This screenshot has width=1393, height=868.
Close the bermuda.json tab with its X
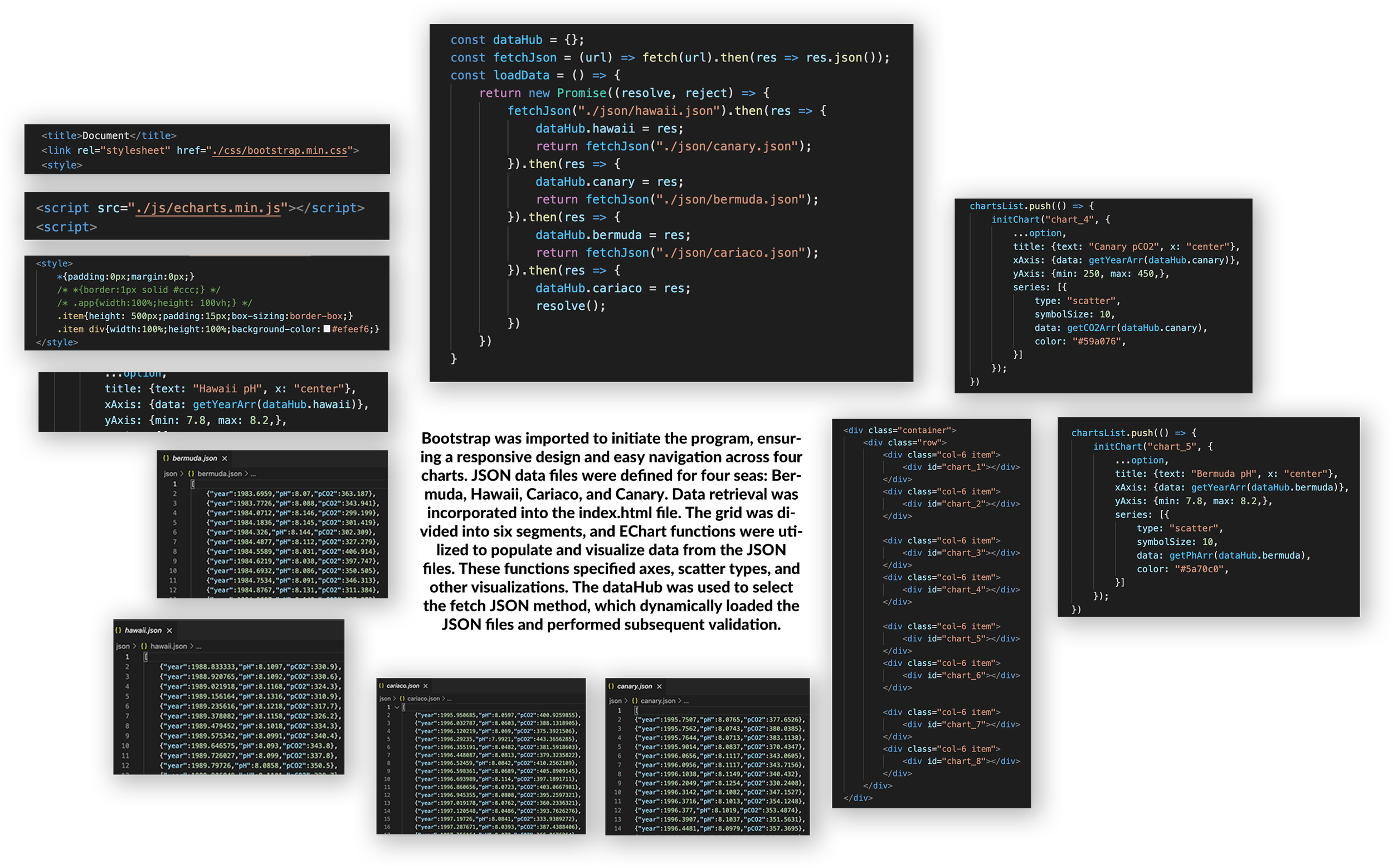(225, 458)
